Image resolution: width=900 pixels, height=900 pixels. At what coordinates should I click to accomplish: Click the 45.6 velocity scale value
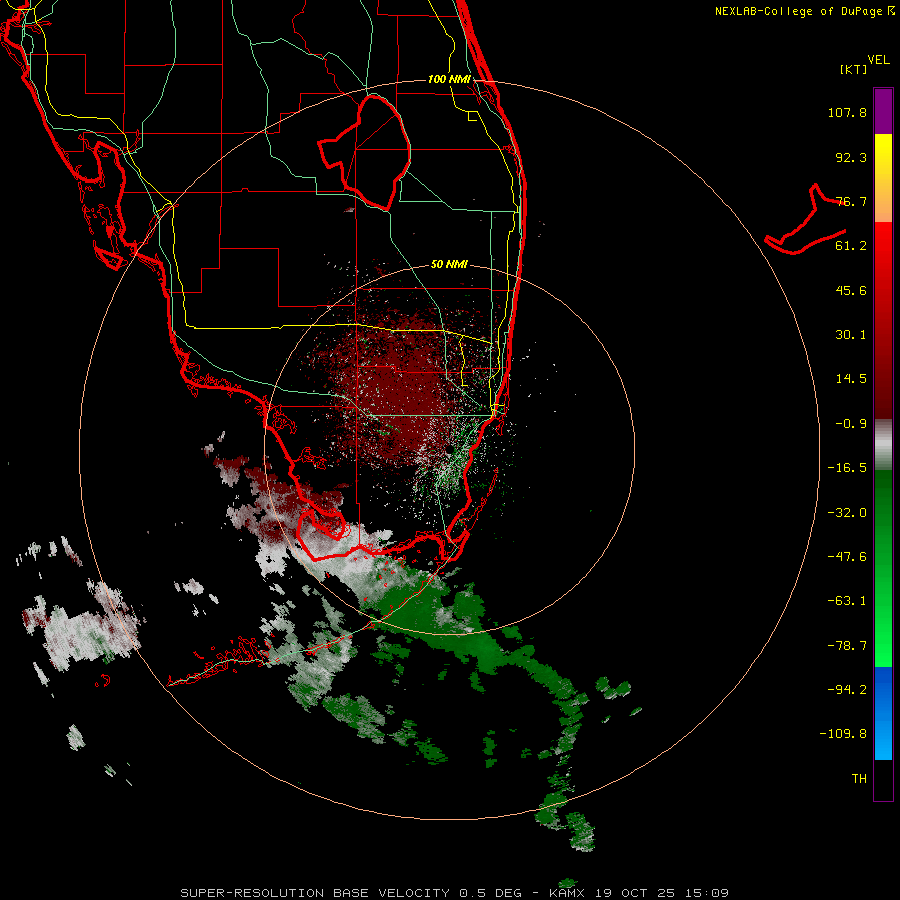[851, 290]
